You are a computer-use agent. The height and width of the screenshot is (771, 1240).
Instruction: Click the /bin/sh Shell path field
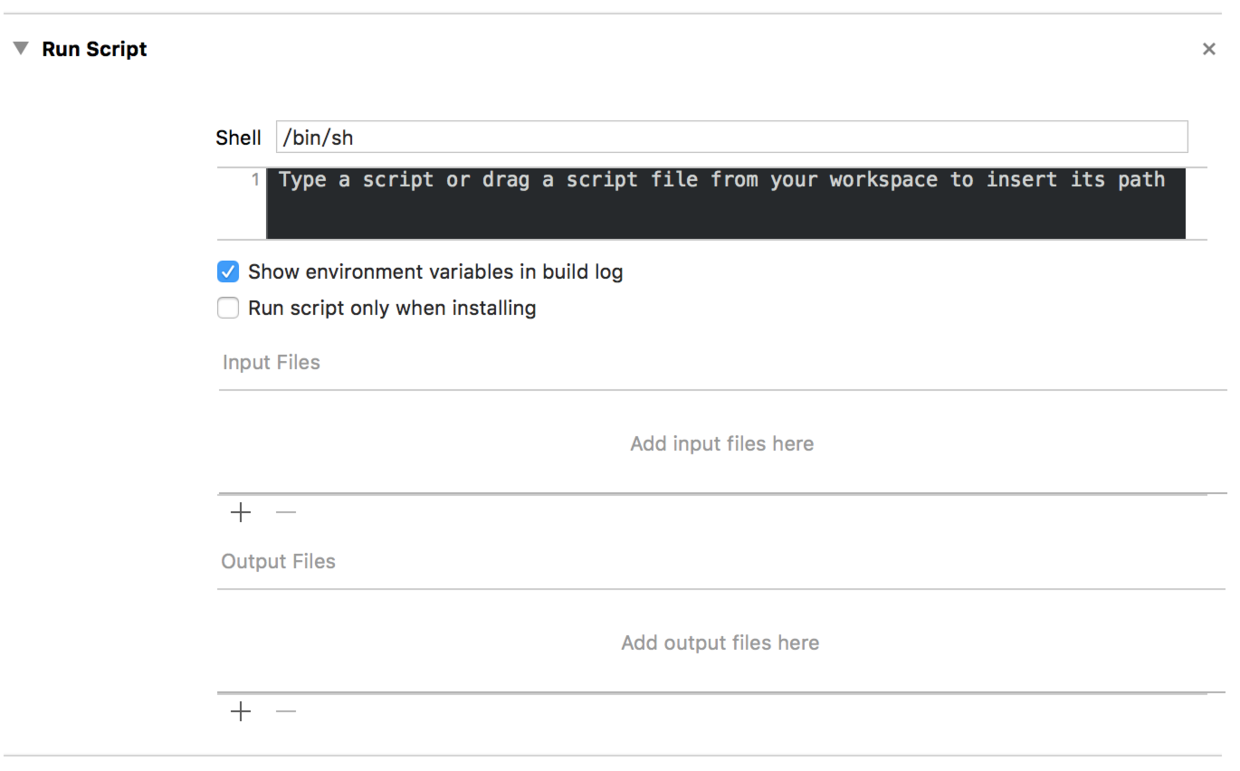(732, 137)
